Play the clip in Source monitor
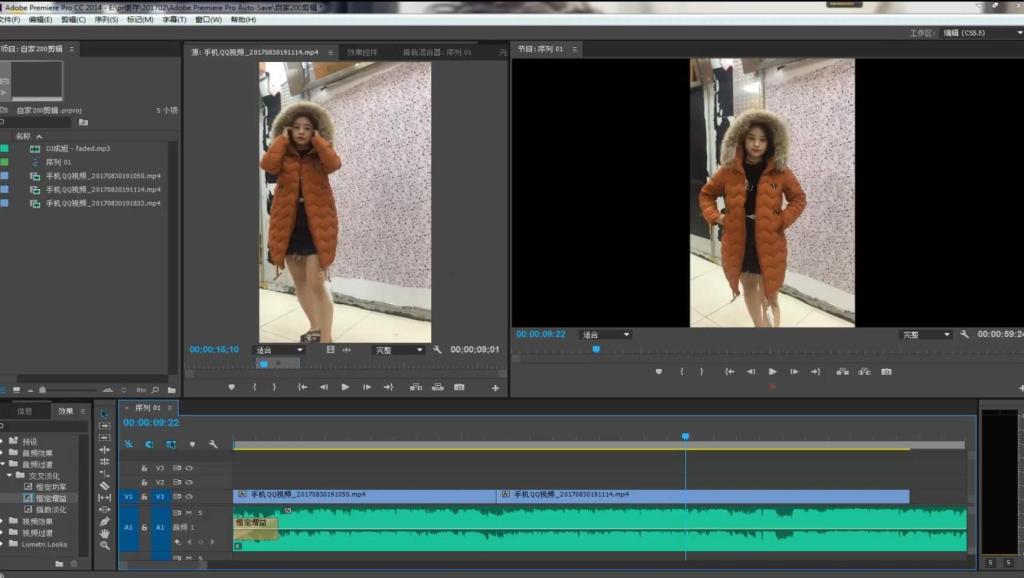Image resolution: width=1024 pixels, height=578 pixels. [x=345, y=387]
